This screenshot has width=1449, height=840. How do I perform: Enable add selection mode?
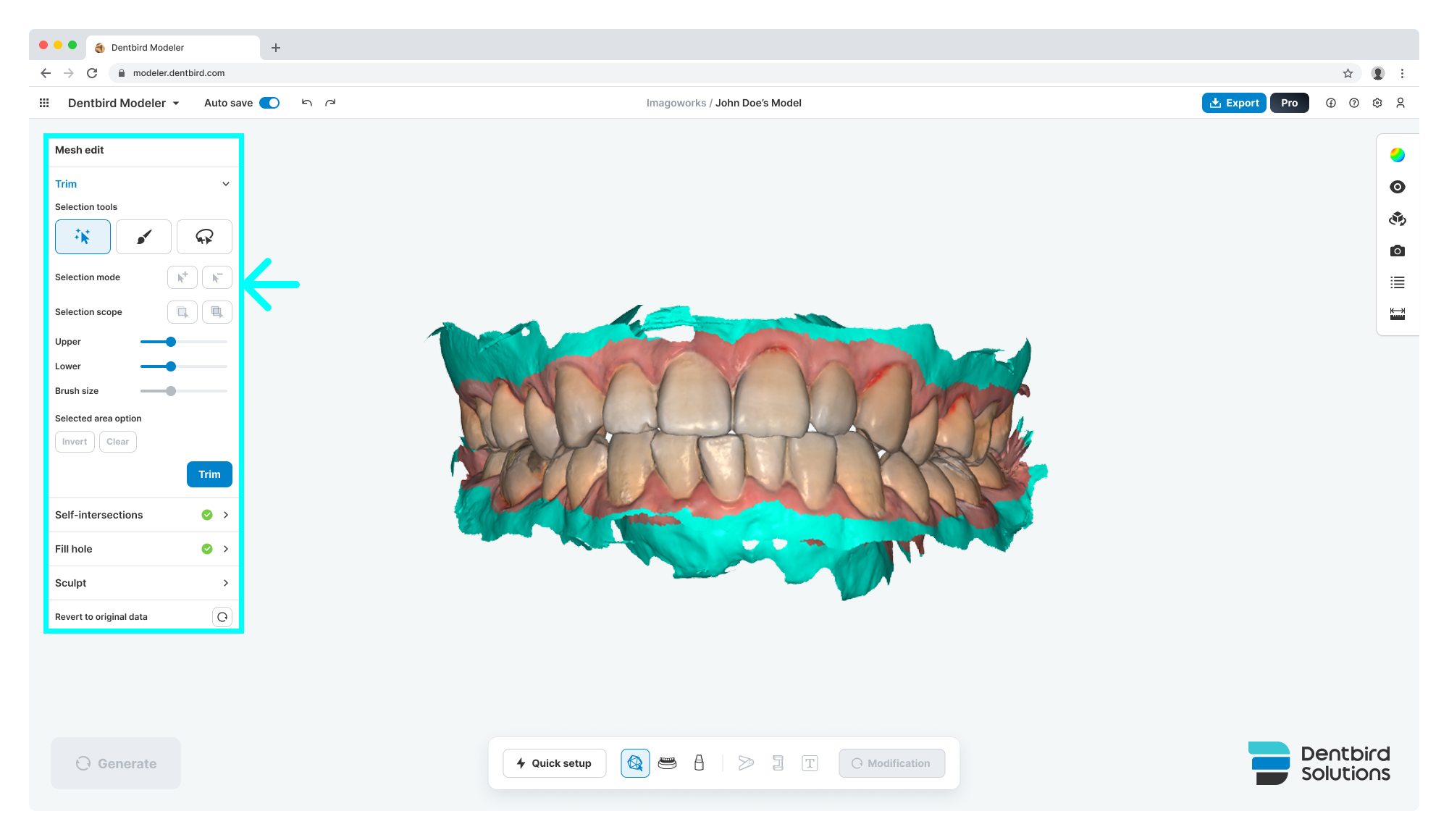tap(182, 277)
